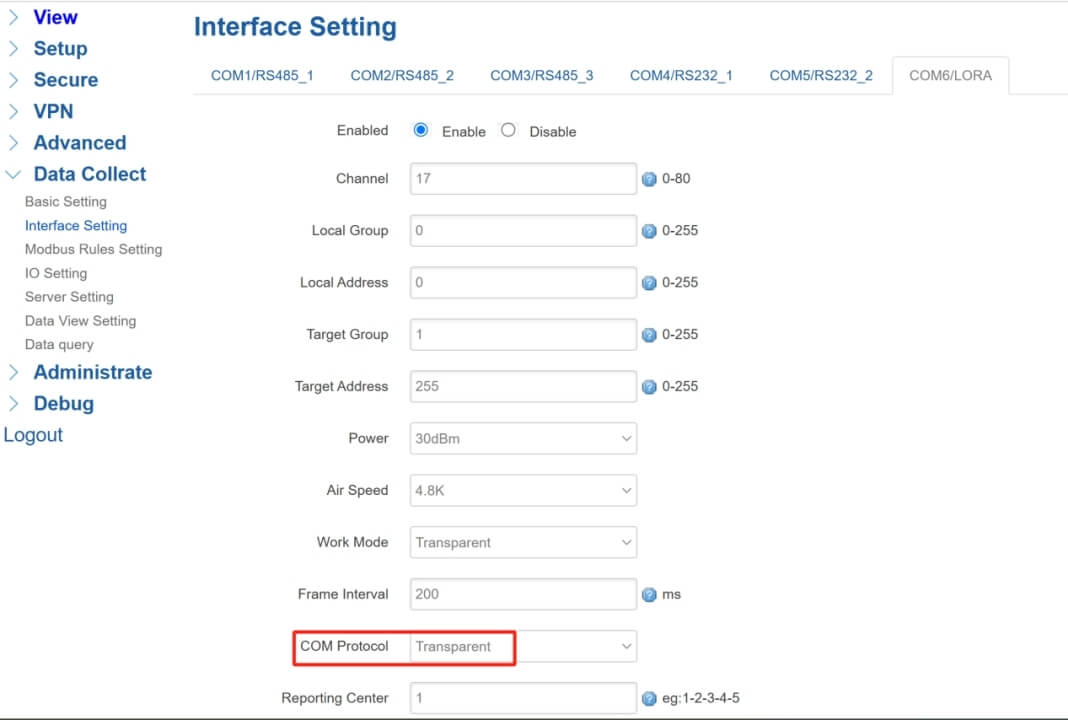Open Server Setting page
1068x720 pixels.
coord(69,297)
